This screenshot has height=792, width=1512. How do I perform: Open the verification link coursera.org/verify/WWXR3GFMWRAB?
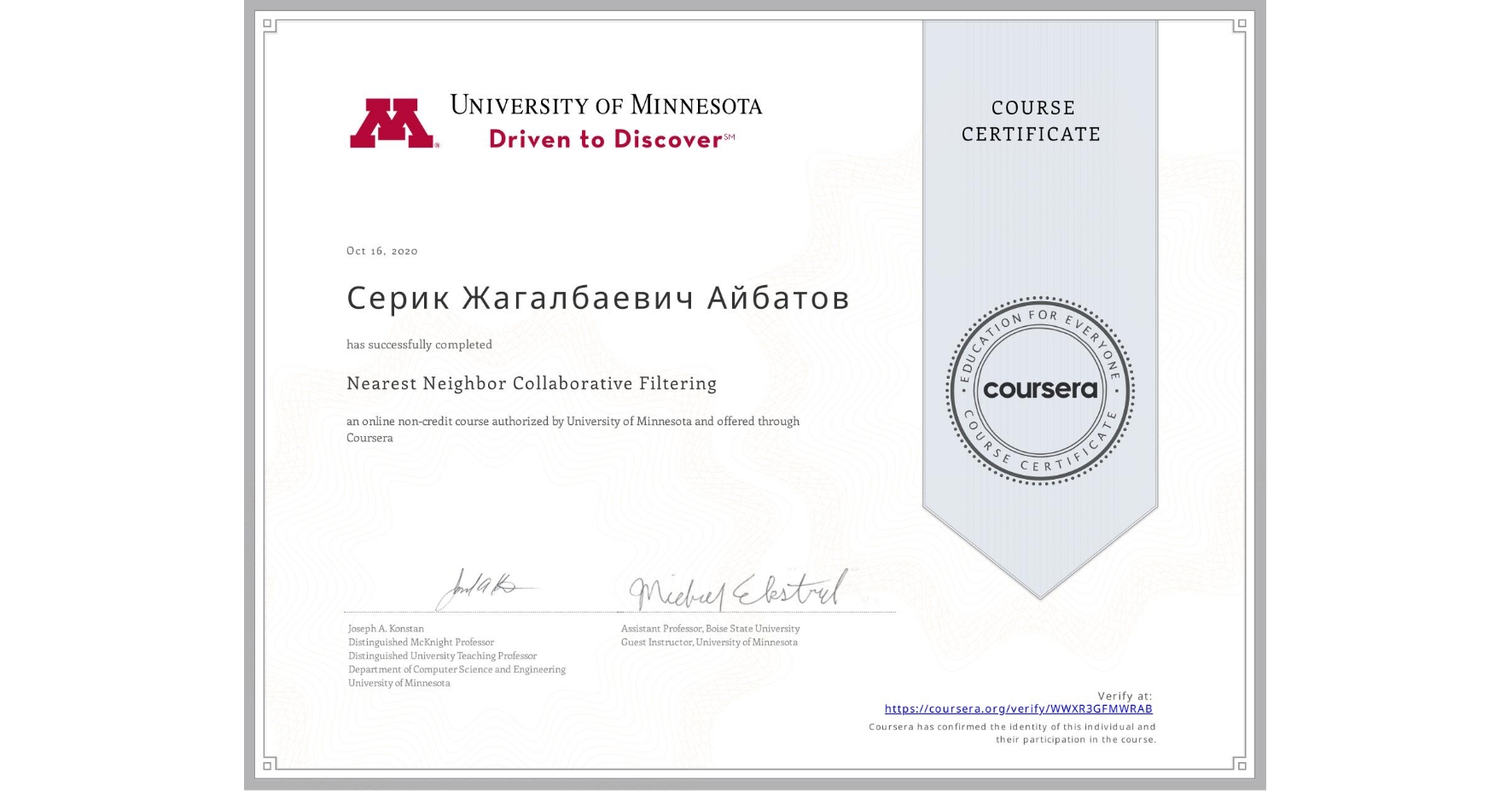[x=1019, y=708]
